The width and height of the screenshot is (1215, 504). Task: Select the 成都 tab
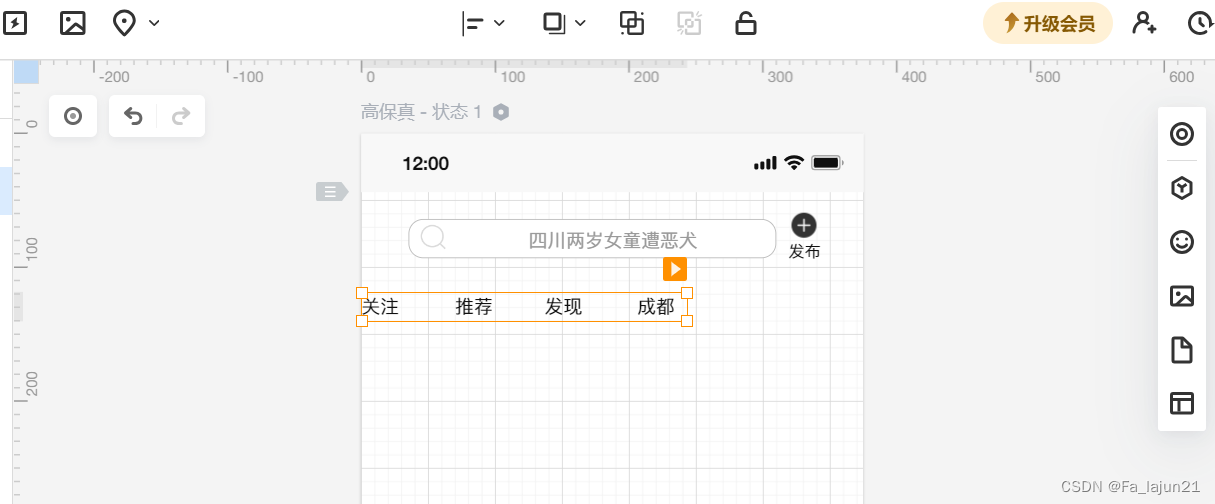tap(656, 307)
